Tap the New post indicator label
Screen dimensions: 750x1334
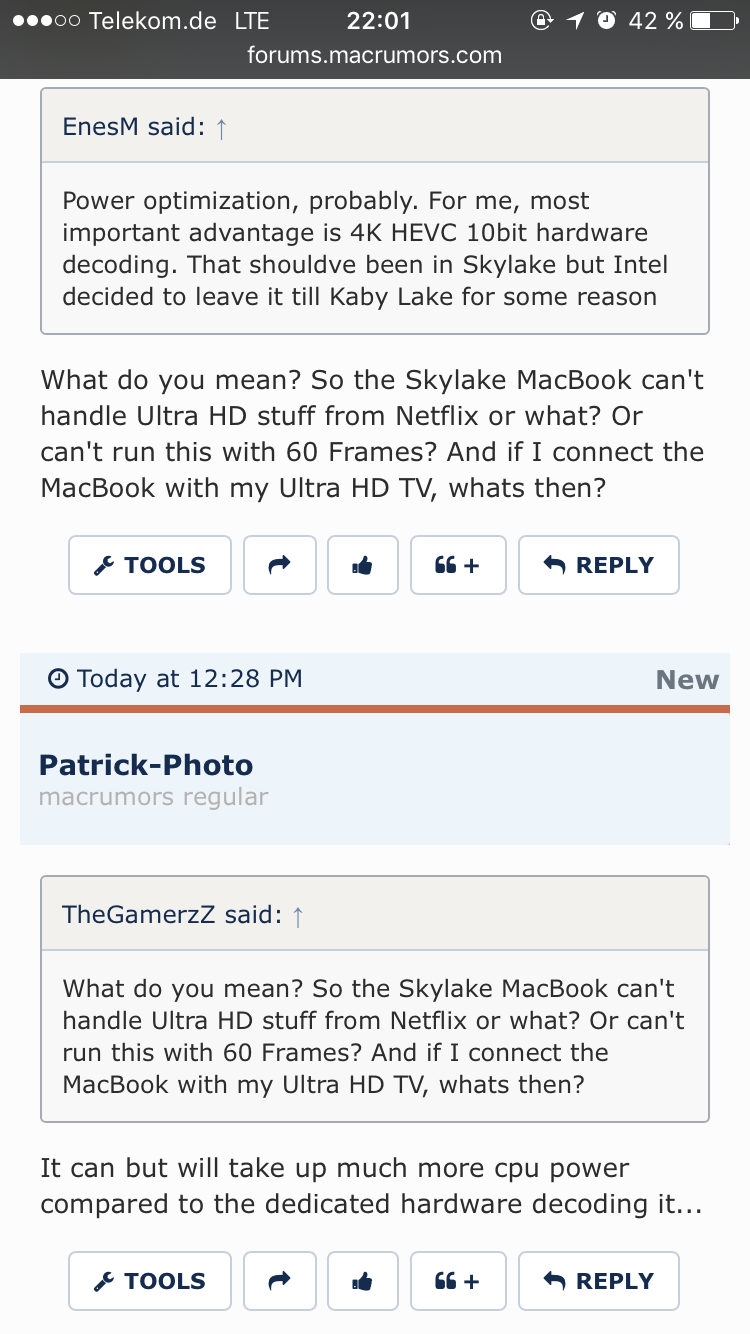[x=687, y=680]
